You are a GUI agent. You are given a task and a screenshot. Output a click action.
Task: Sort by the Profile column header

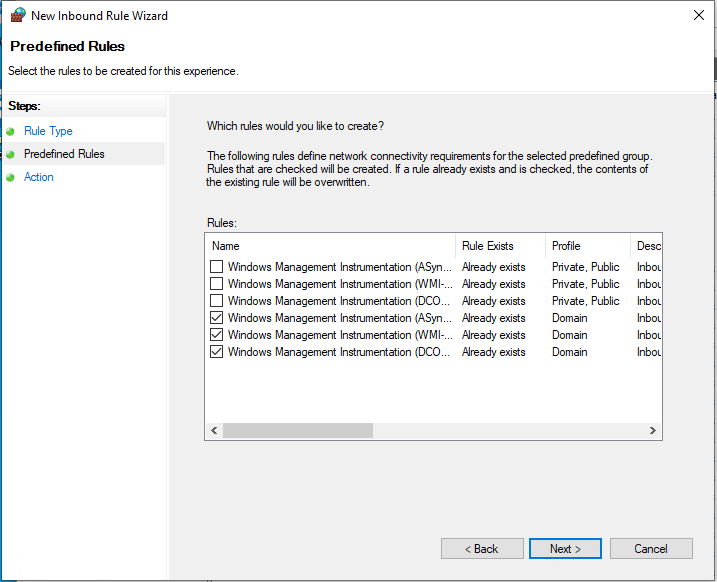(588, 246)
